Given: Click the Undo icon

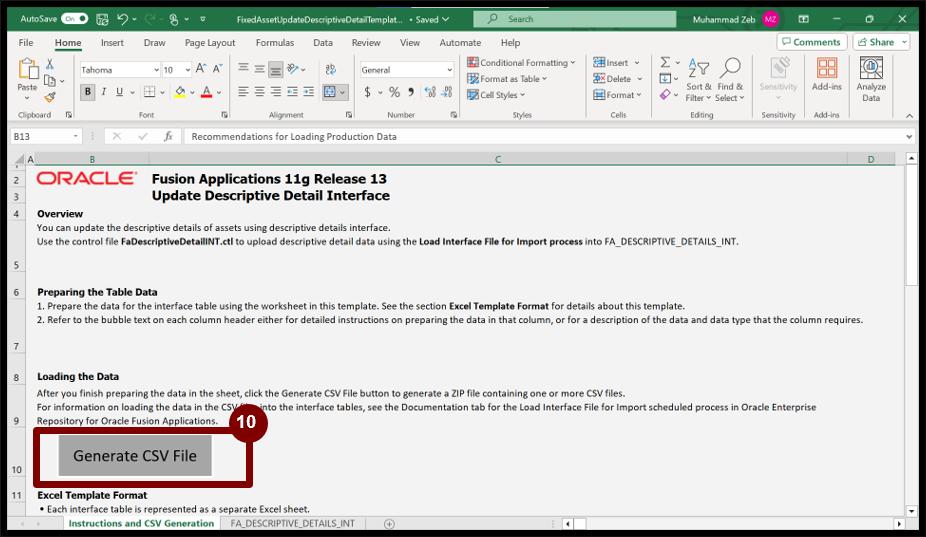Looking at the screenshot, I should pyautogui.click(x=122, y=19).
